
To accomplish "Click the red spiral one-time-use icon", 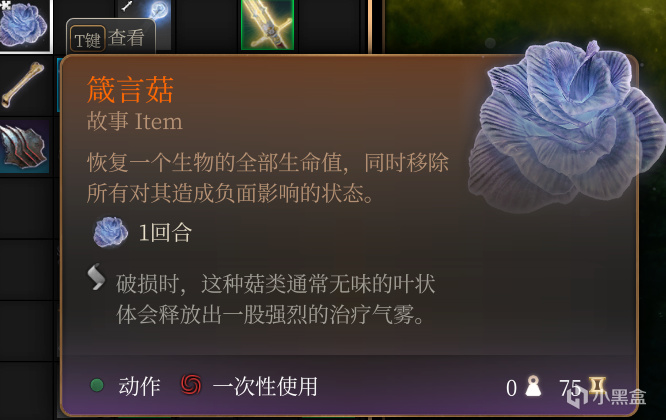I will pyautogui.click(x=191, y=385).
